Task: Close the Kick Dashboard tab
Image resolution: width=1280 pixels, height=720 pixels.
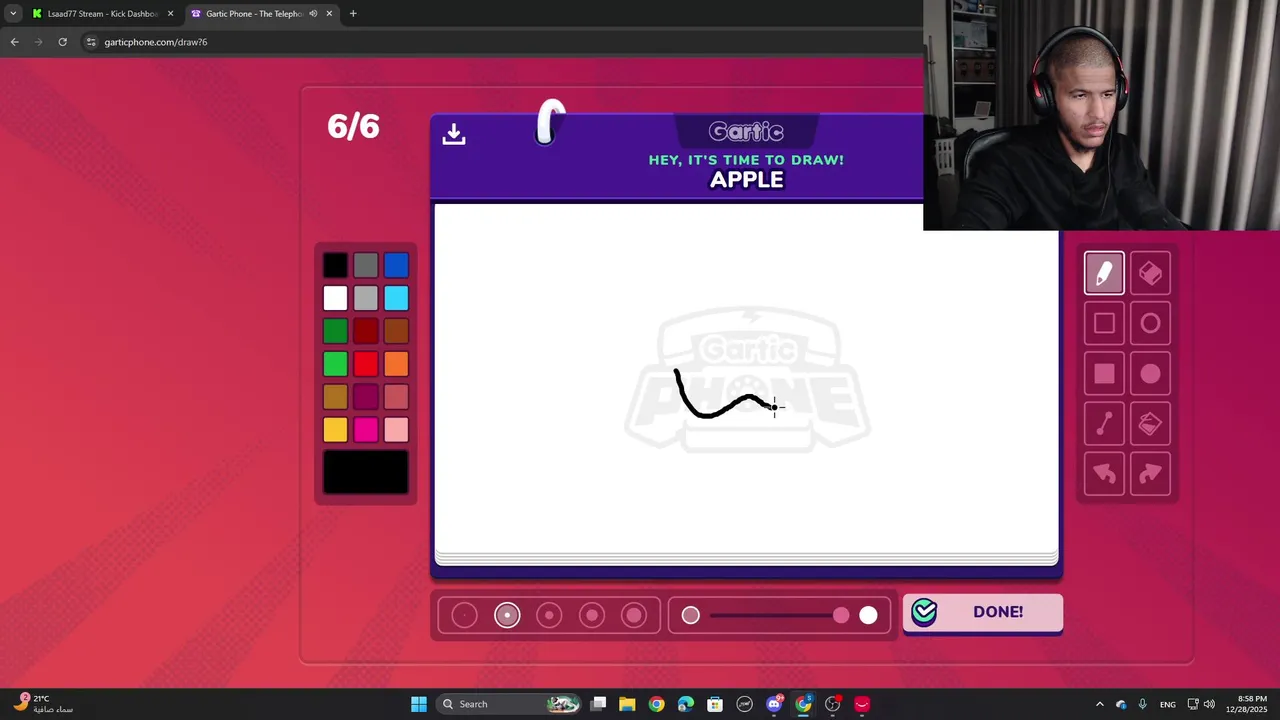Action: [170, 14]
